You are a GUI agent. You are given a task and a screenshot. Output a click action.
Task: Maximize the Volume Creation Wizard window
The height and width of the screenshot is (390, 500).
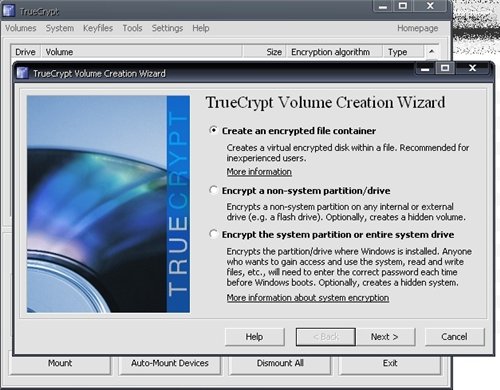pos(445,68)
